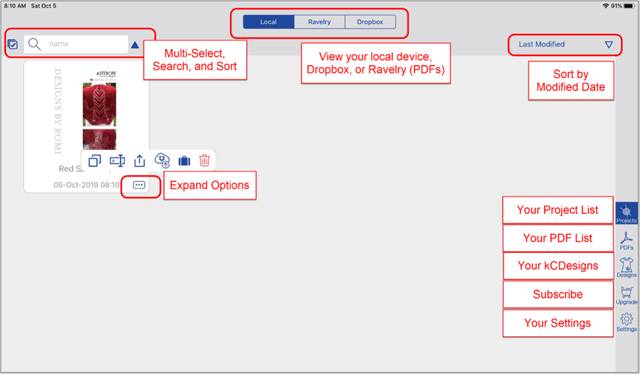Open the PDFs sidebar section
Image resolution: width=640 pixels, height=375 pixels.
click(627, 241)
